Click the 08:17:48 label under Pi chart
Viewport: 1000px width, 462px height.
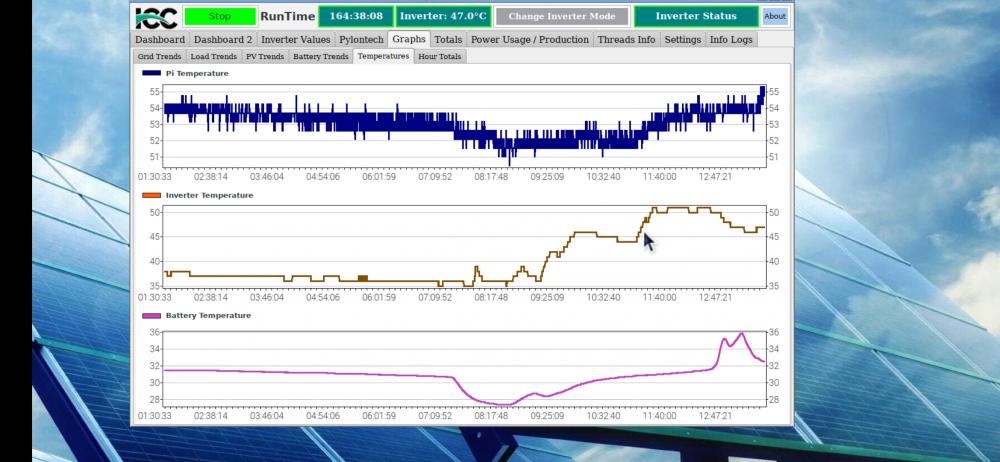click(491, 176)
